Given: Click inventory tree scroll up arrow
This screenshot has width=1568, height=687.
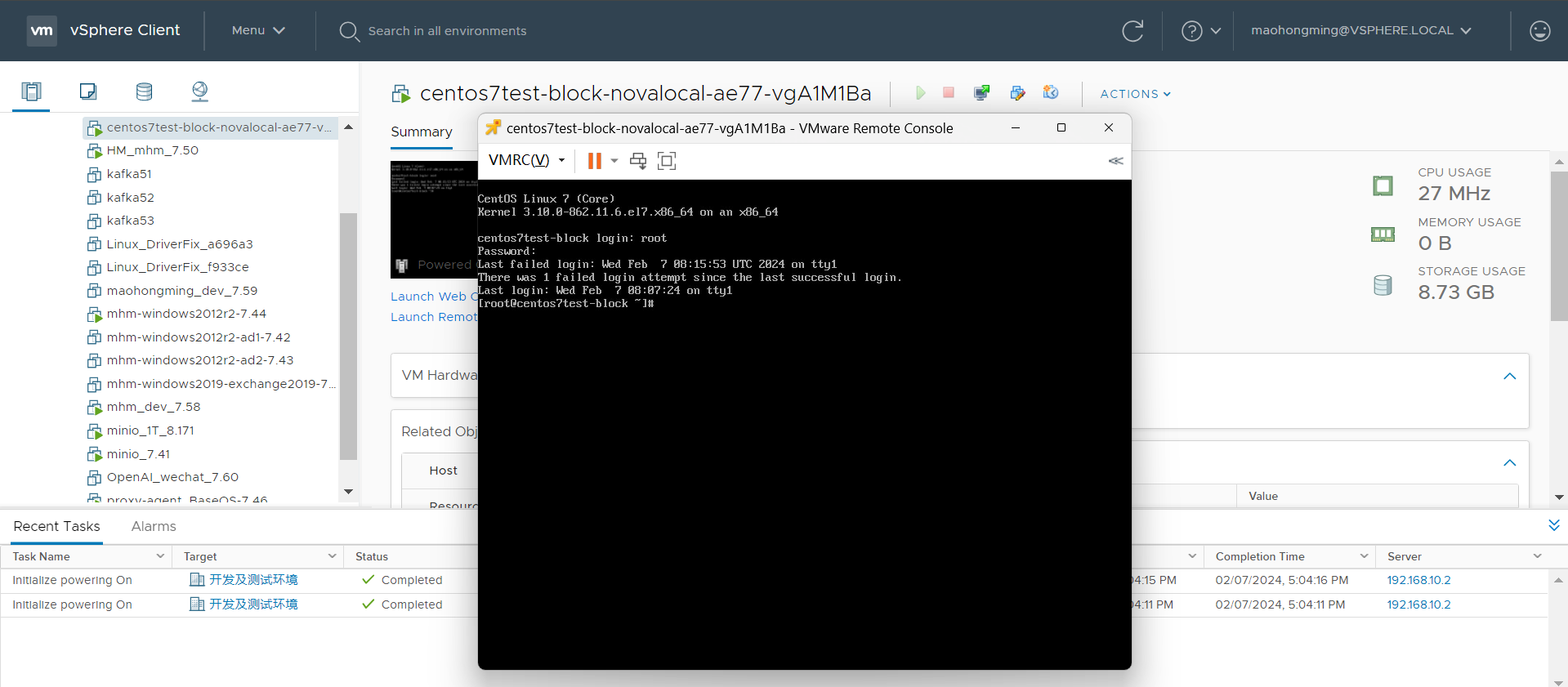Looking at the screenshot, I should (349, 127).
